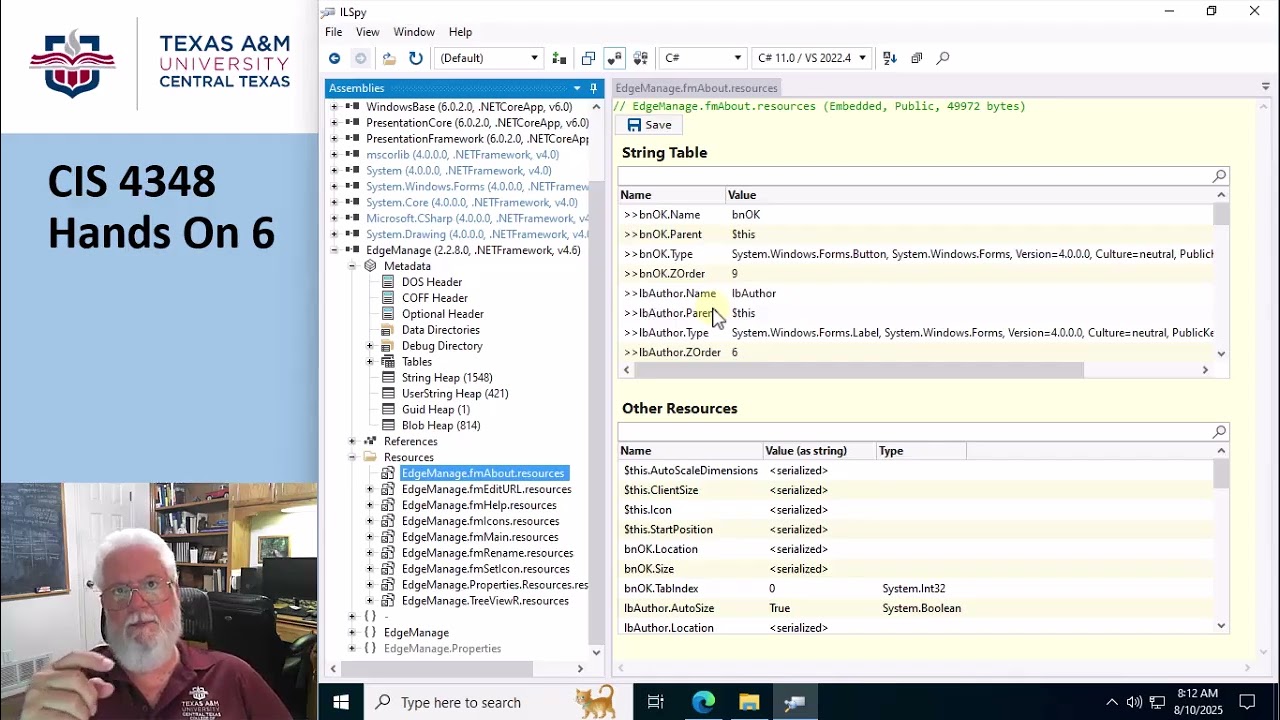Sort Other Resources by Value (as string) header

[819, 451]
